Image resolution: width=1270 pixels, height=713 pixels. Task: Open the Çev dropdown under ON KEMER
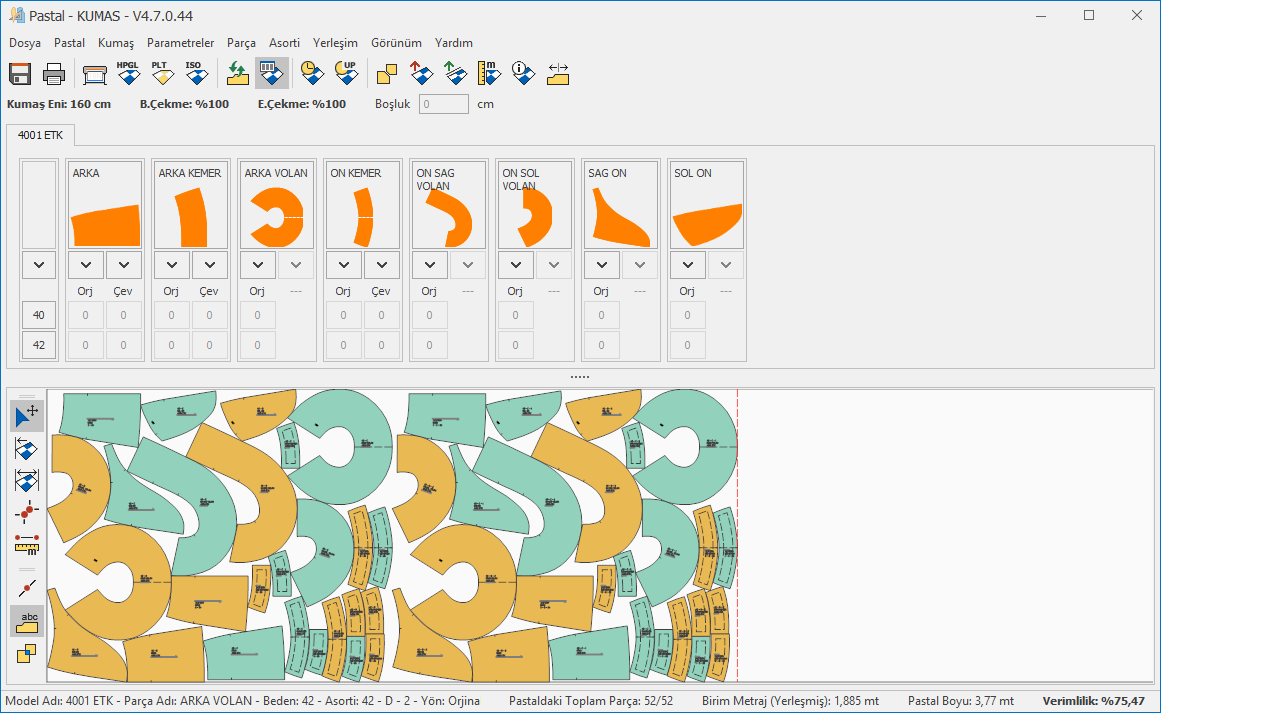click(381, 265)
